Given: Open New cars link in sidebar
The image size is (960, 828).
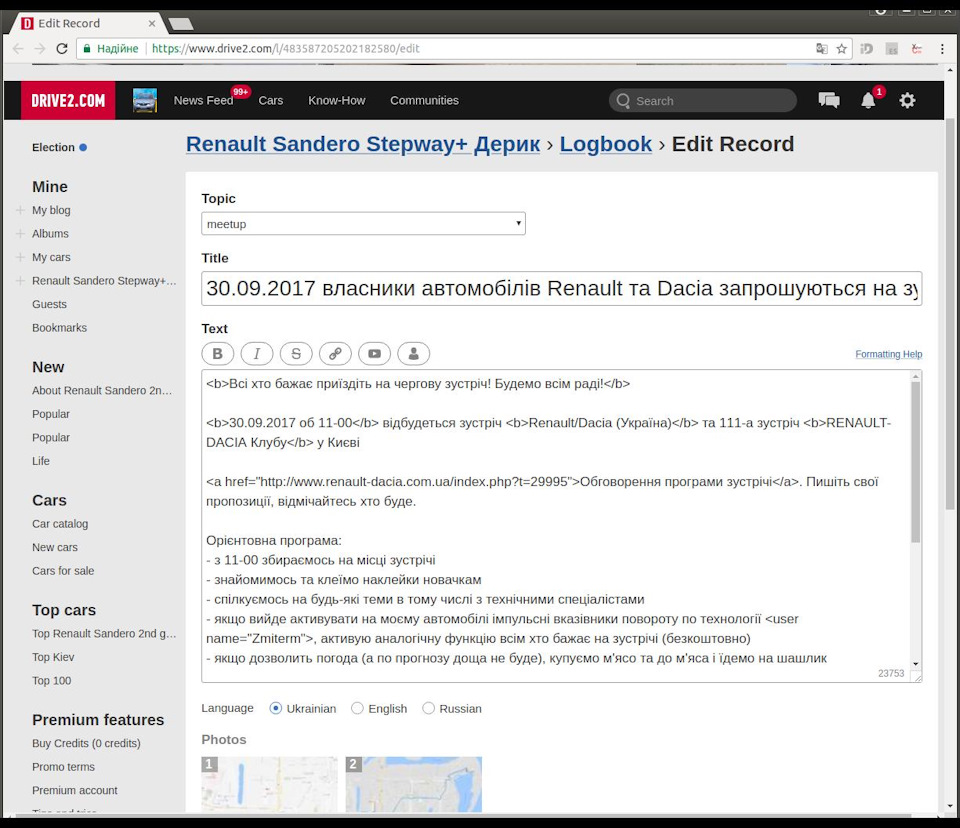Looking at the screenshot, I should coord(54,548).
